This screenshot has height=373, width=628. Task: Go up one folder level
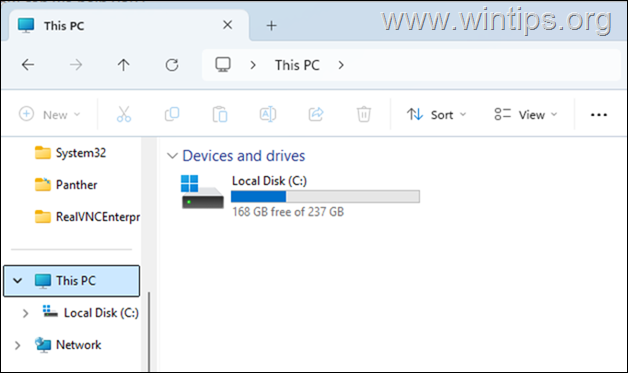[x=123, y=65]
